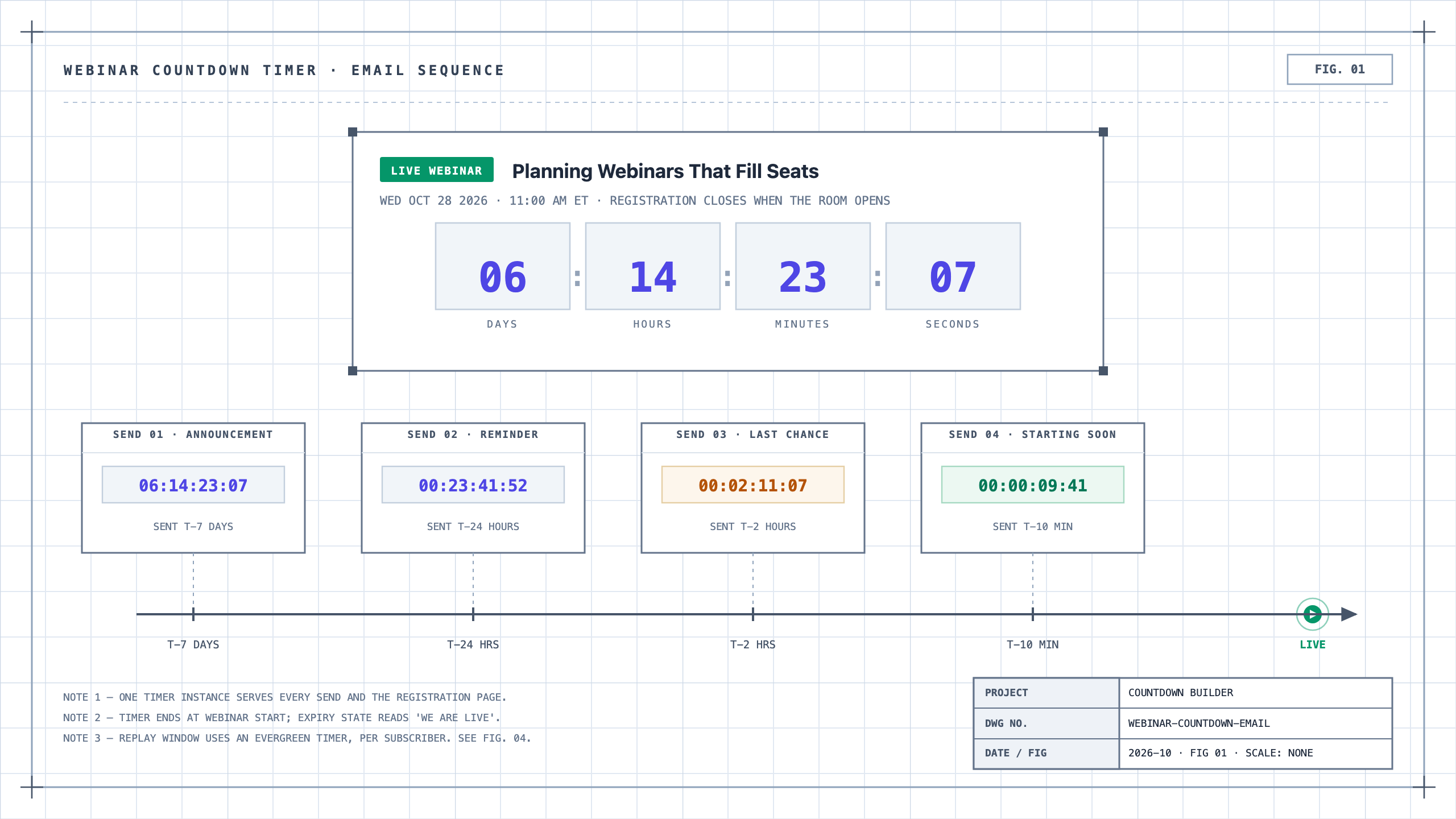
Task: Click NOTE 1 about one timer instance
Action: [284, 697]
